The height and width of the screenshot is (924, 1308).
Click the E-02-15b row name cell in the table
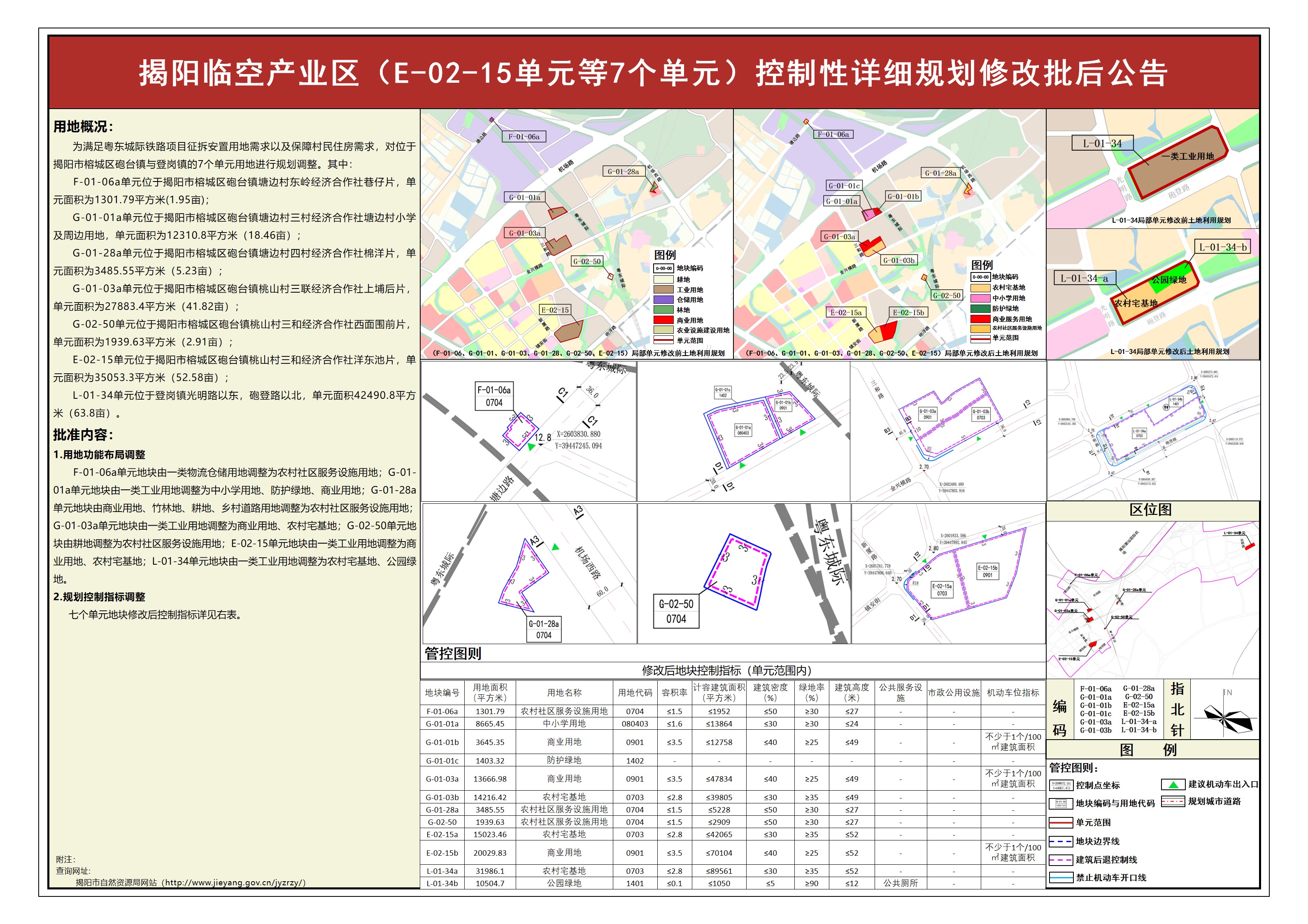pyautogui.click(x=442, y=853)
